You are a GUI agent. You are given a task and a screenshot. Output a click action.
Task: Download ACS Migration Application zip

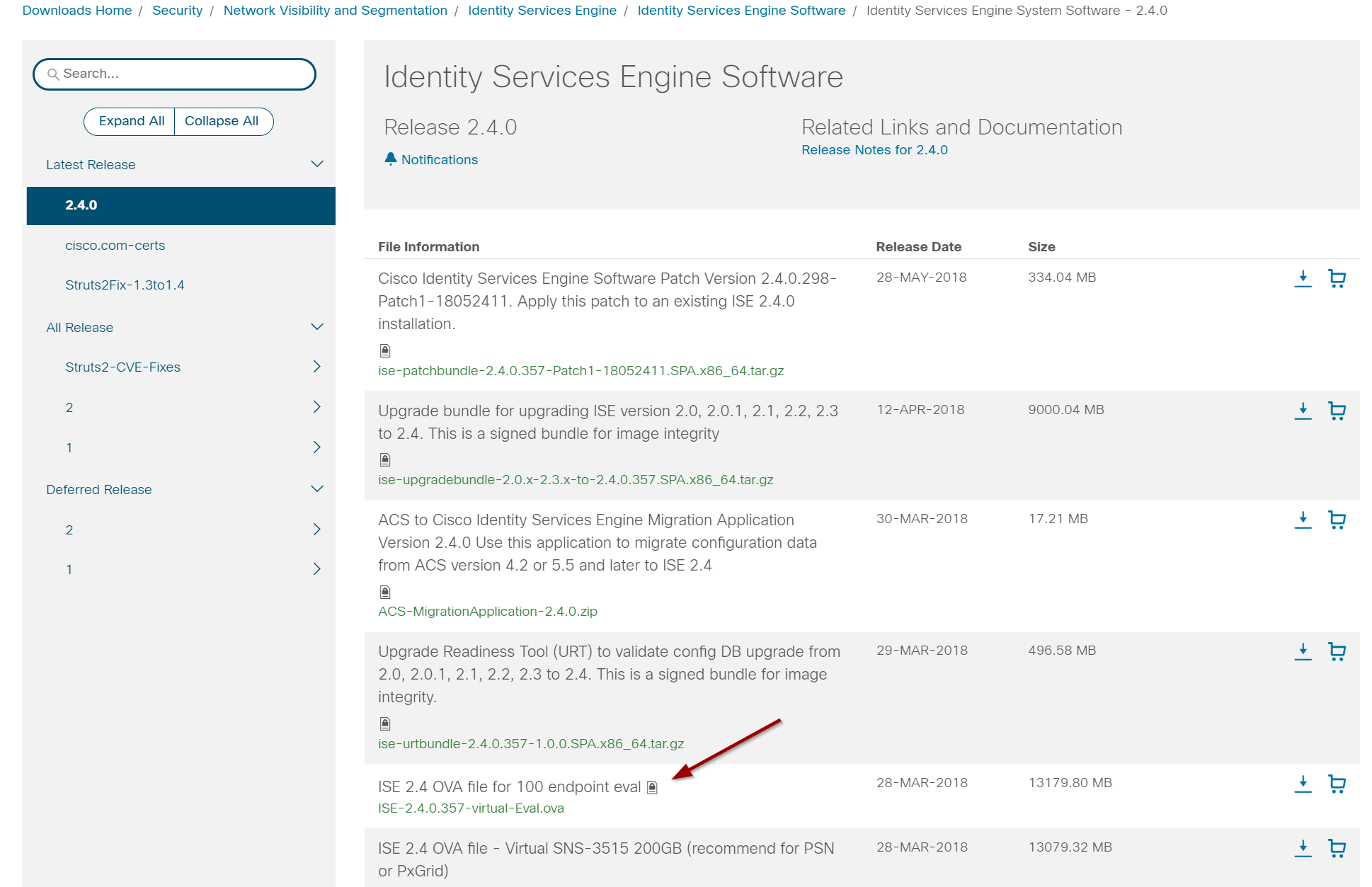pyautogui.click(x=1303, y=520)
